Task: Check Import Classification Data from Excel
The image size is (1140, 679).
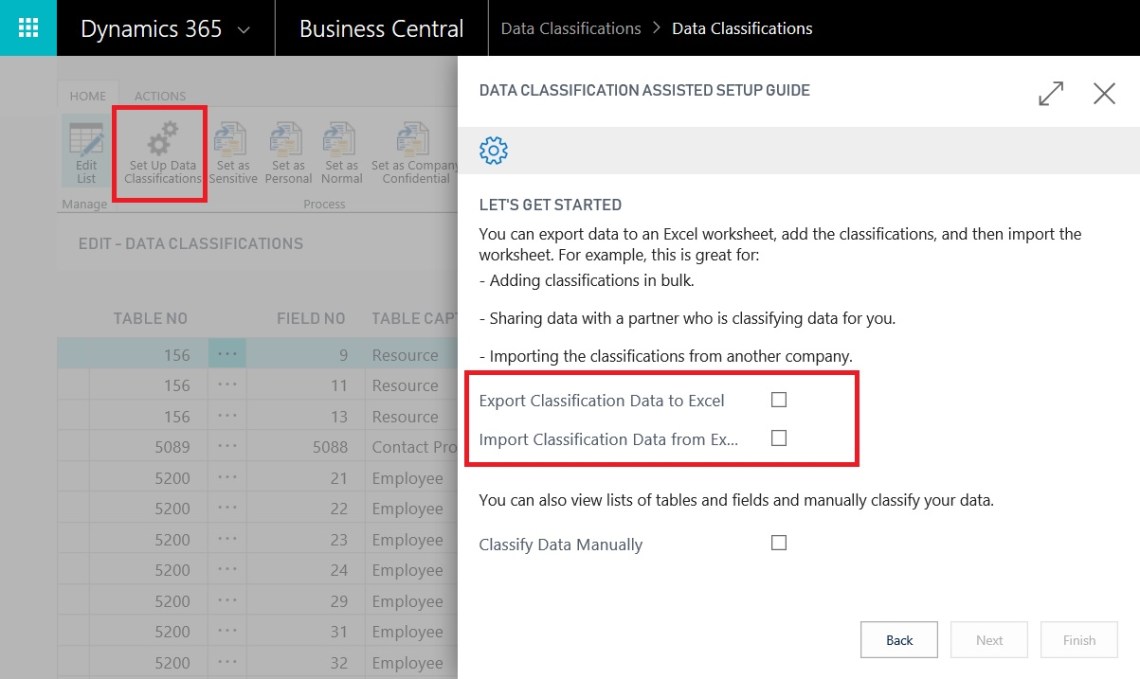Action: pos(779,438)
